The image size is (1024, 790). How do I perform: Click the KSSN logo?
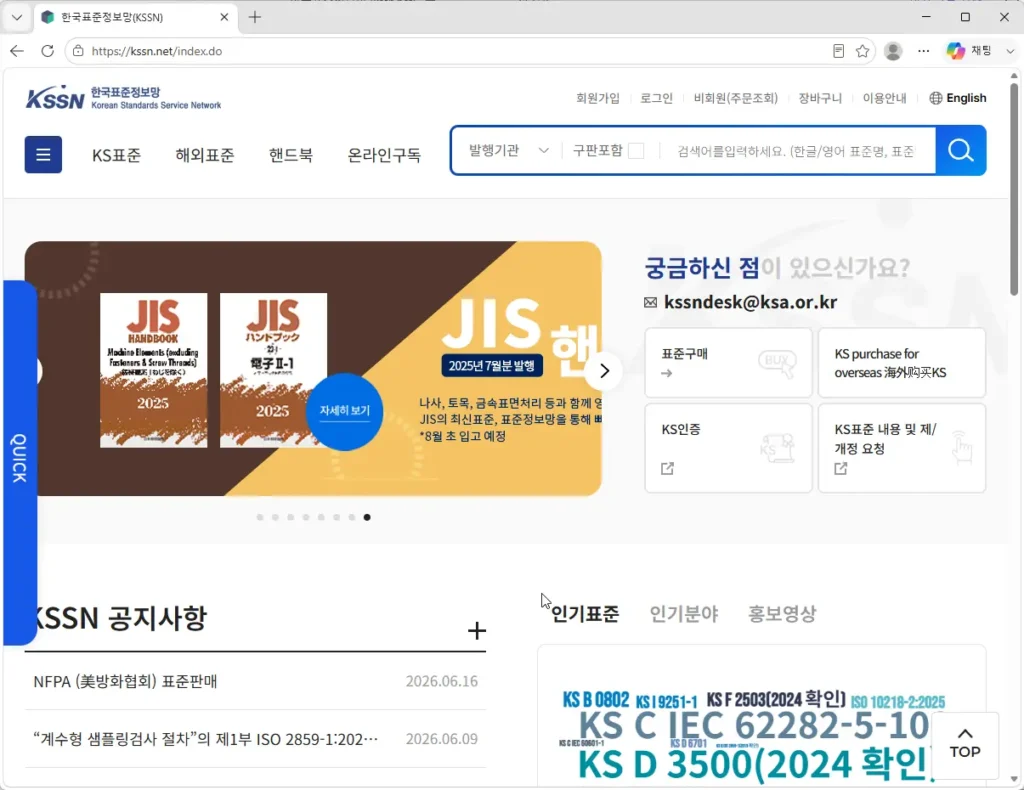[x=123, y=98]
